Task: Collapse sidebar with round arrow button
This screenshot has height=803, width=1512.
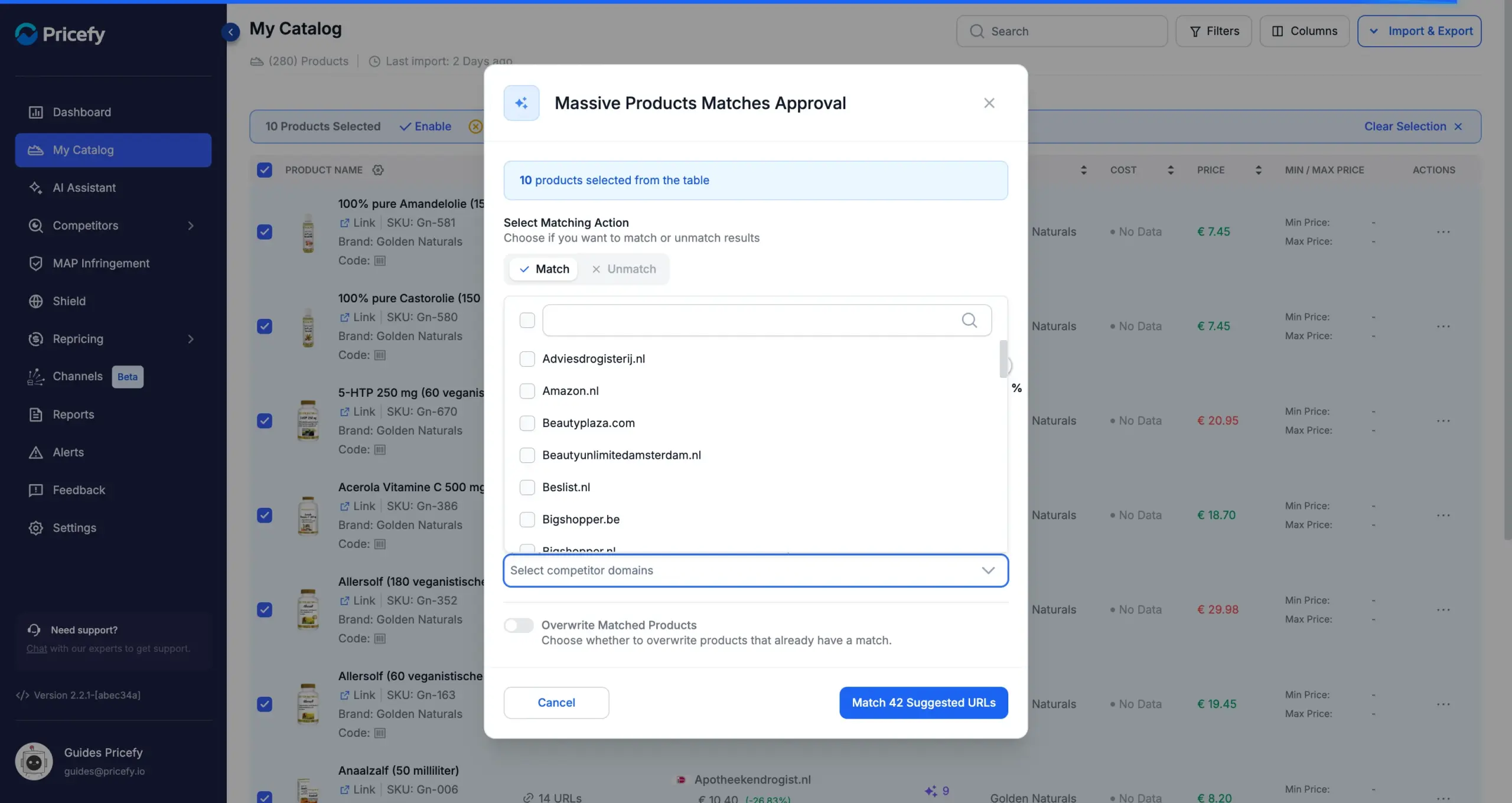Action: (x=231, y=32)
